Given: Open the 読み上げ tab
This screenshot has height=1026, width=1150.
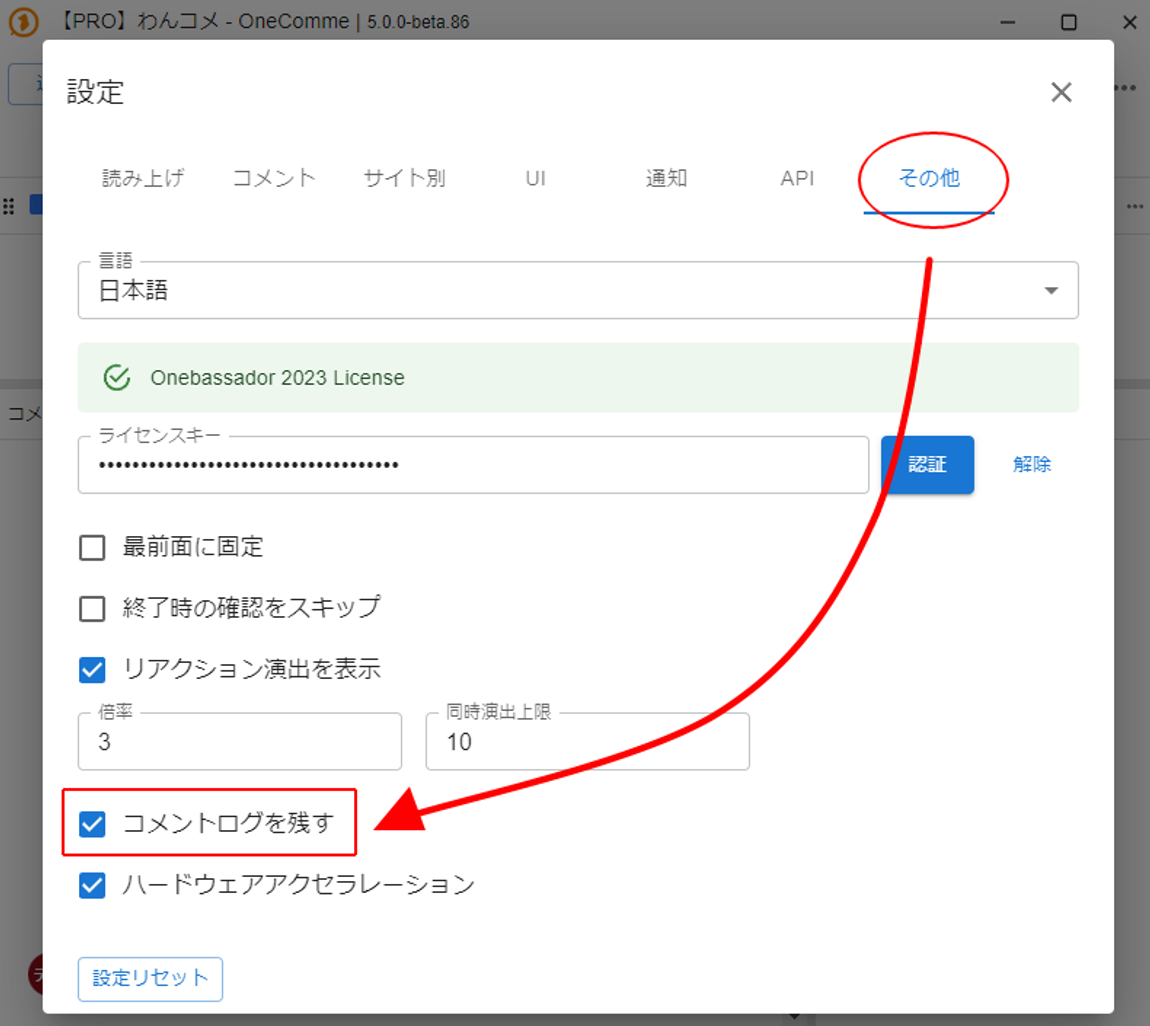Looking at the screenshot, I should click(143, 178).
